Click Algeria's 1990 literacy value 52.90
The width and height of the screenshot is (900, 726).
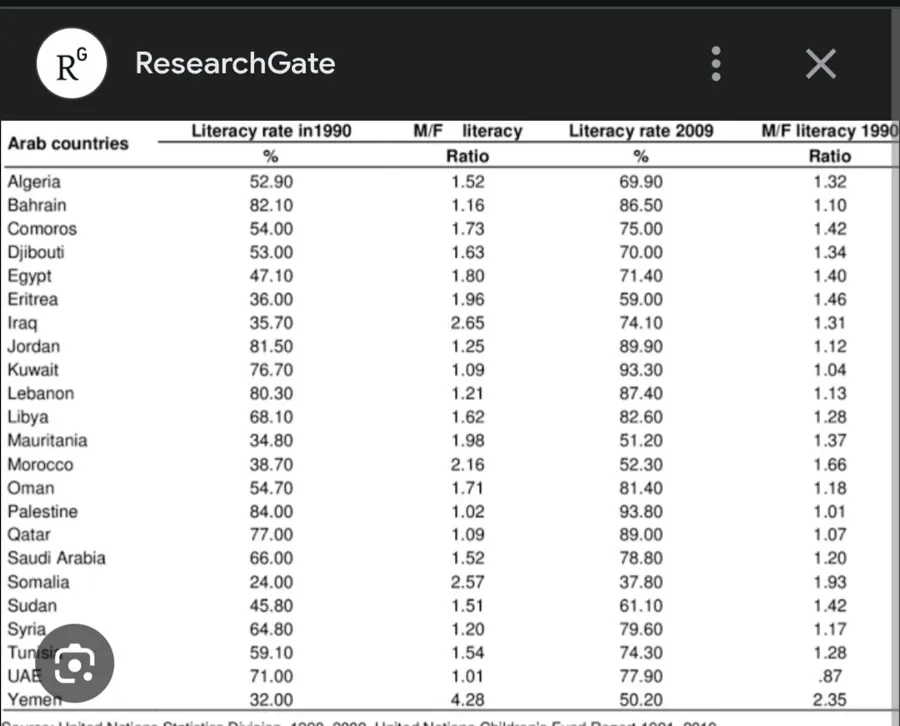tap(271, 182)
